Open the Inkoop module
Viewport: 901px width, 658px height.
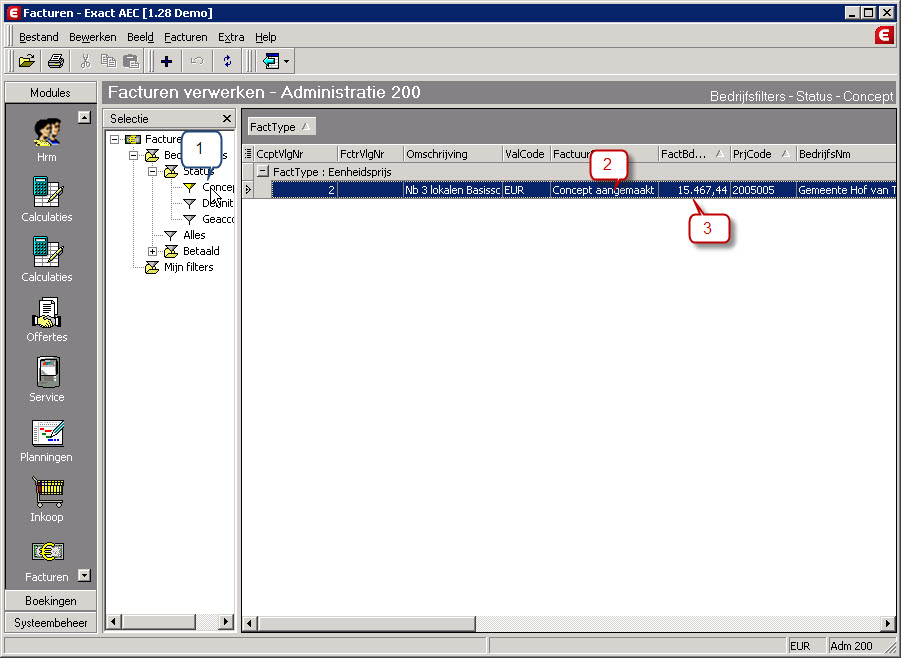(47, 499)
